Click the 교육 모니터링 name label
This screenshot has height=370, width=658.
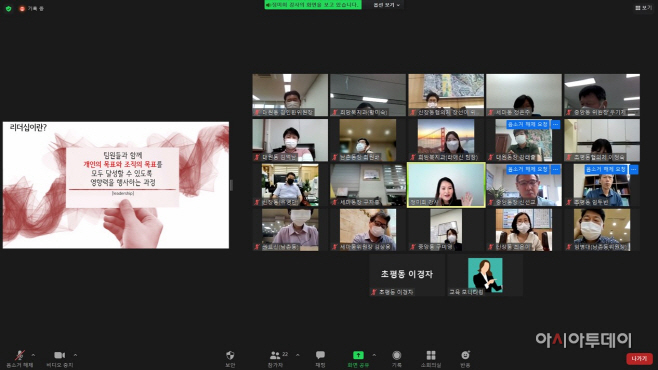click(466, 292)
